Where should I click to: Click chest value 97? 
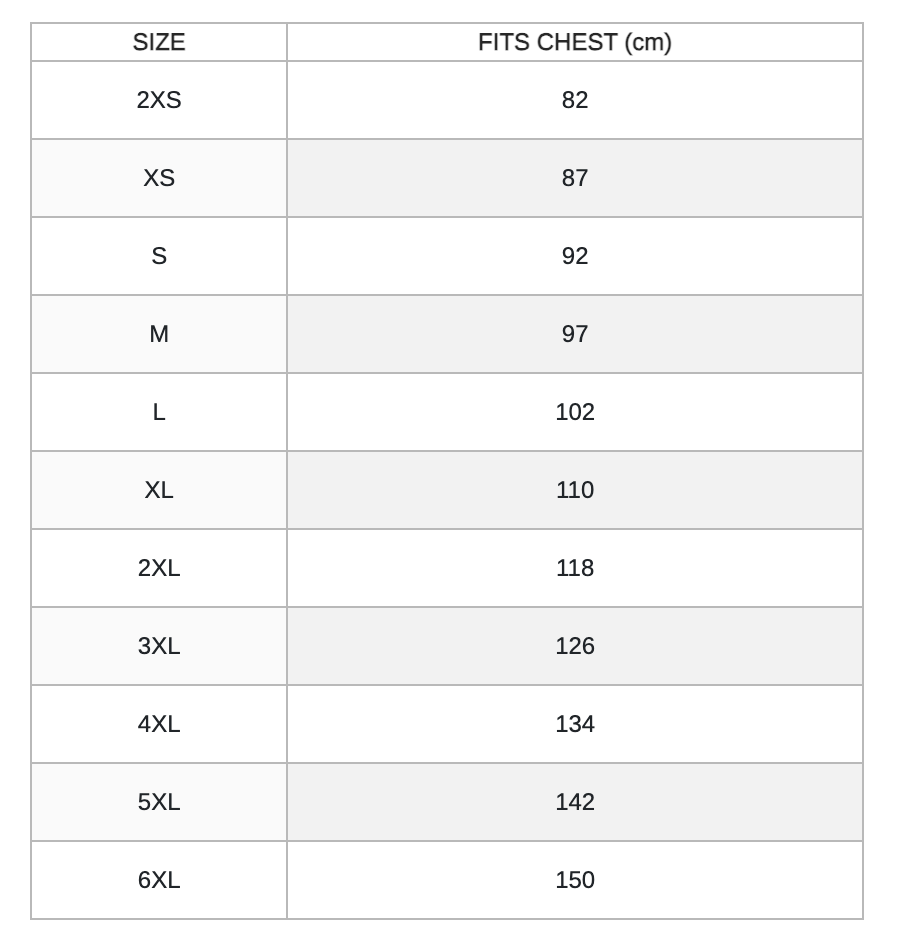point(575,334)
